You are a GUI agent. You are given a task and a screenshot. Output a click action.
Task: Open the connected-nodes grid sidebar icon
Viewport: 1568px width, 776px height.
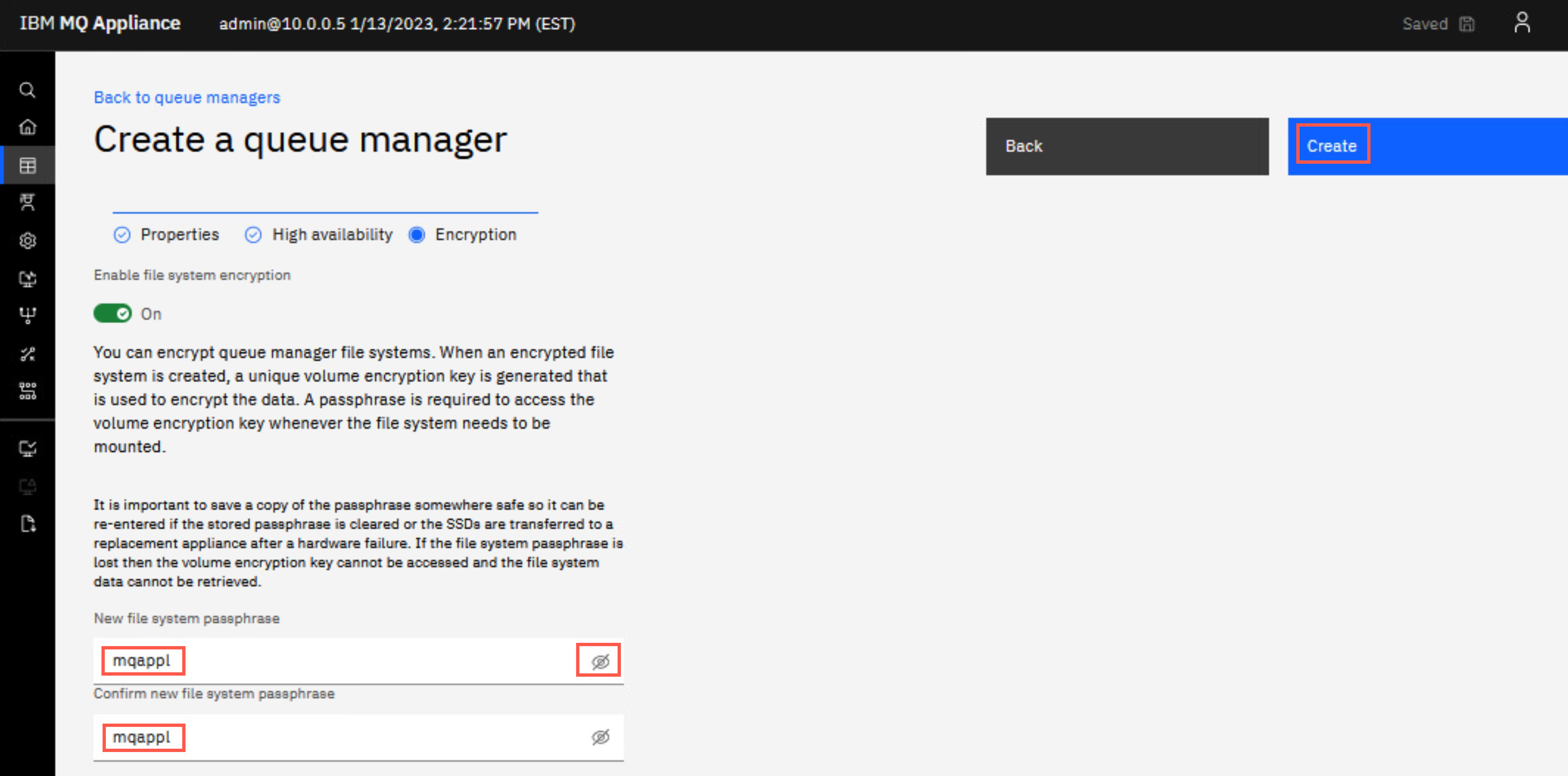[x=27, y=391]
